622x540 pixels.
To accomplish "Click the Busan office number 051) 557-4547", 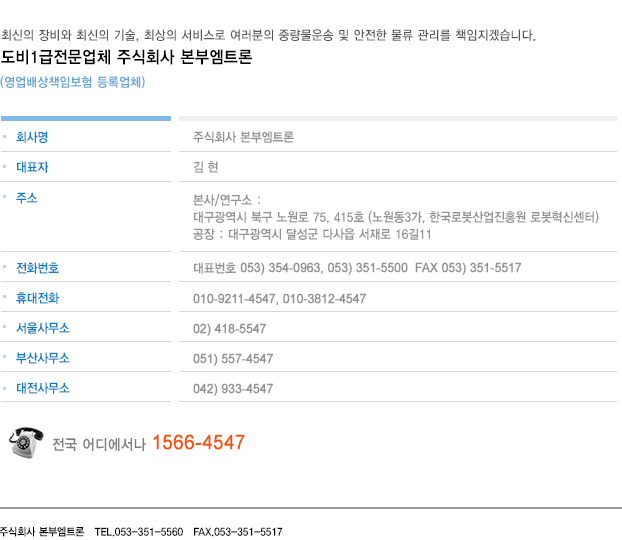I will pos(232,358).
